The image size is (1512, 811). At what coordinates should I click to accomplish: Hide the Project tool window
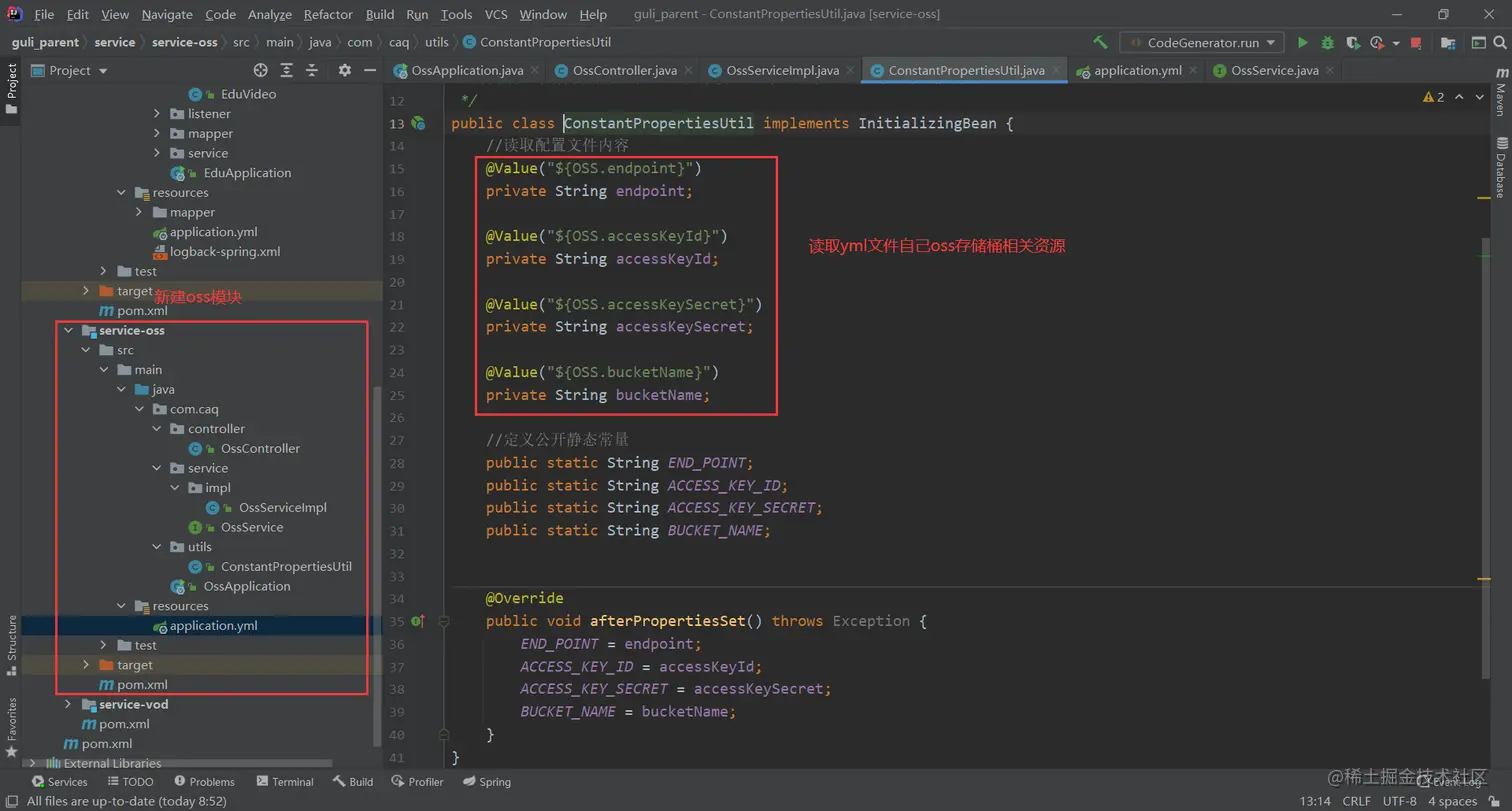click(369, 70)
